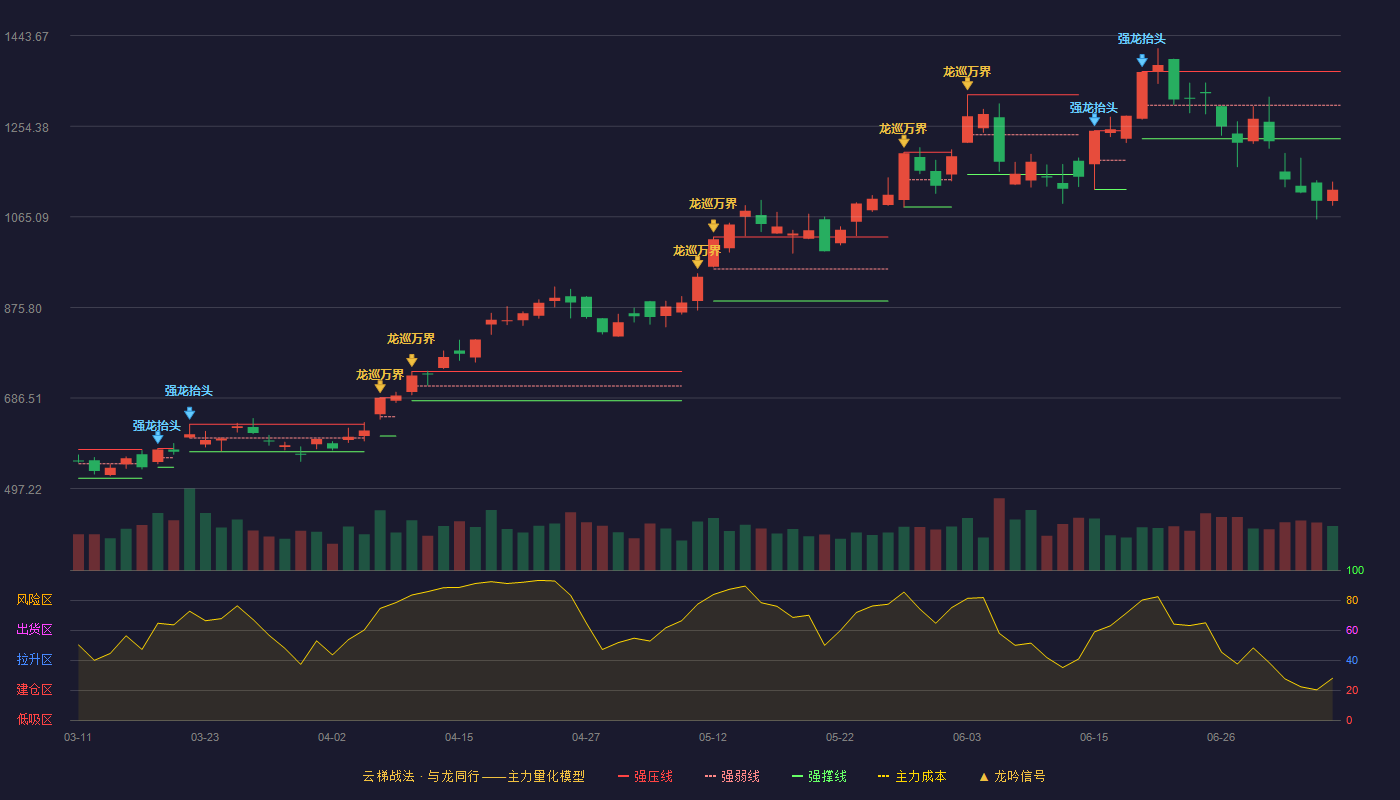Click the indicator scale value 60
Image resolution: width=1400 pixels, height=800 pixels.
1352,630
